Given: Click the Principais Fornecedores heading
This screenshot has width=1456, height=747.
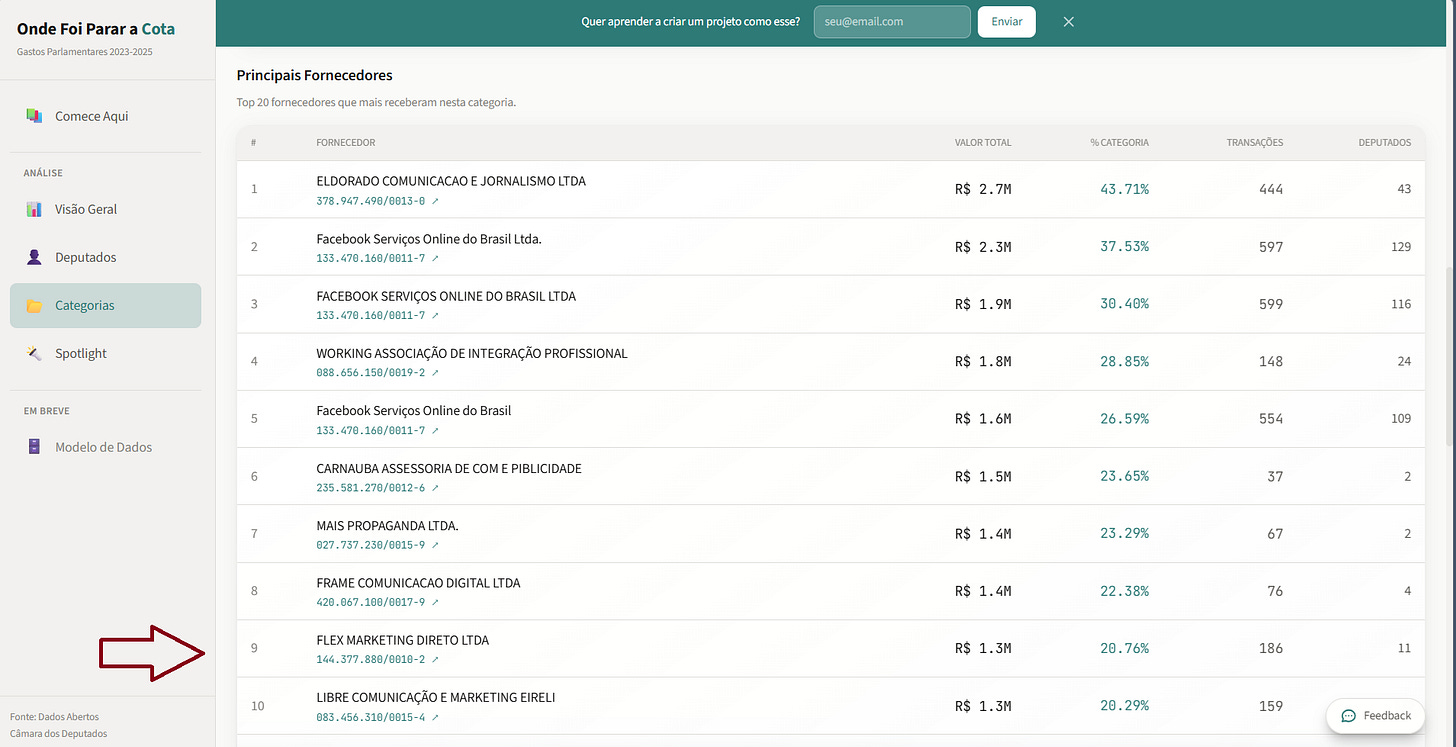Looking at the screenshot, I should coord(314,75).
